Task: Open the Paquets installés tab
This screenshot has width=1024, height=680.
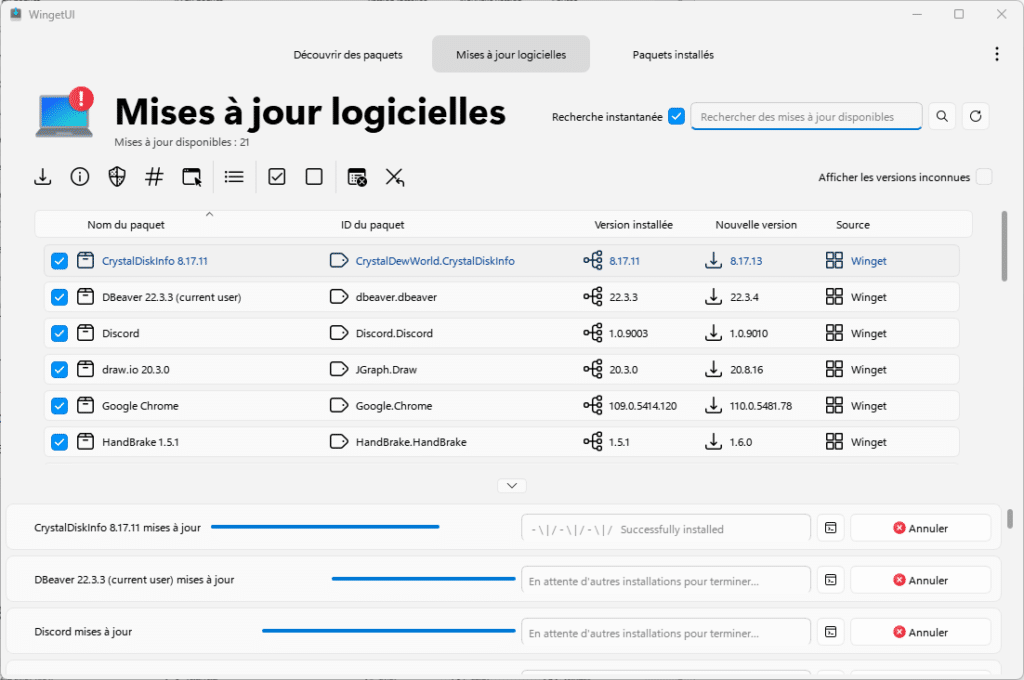Action: (673, 54)
